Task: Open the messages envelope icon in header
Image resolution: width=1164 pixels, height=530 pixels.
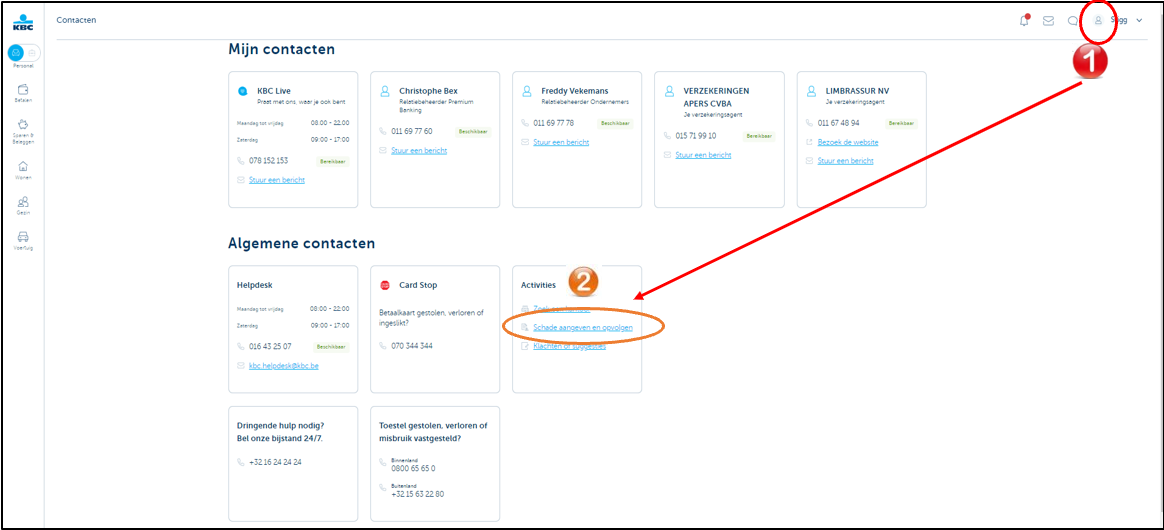Action: (x=1048, y=21)
